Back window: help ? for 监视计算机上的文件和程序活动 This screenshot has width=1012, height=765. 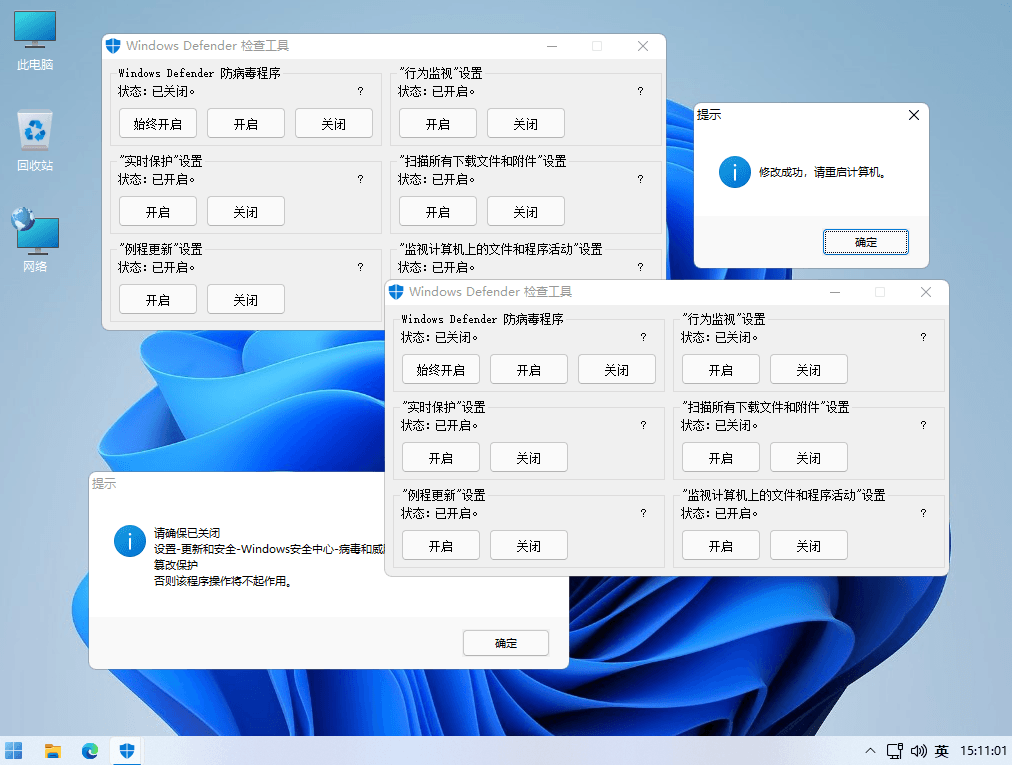coord(640,267)
